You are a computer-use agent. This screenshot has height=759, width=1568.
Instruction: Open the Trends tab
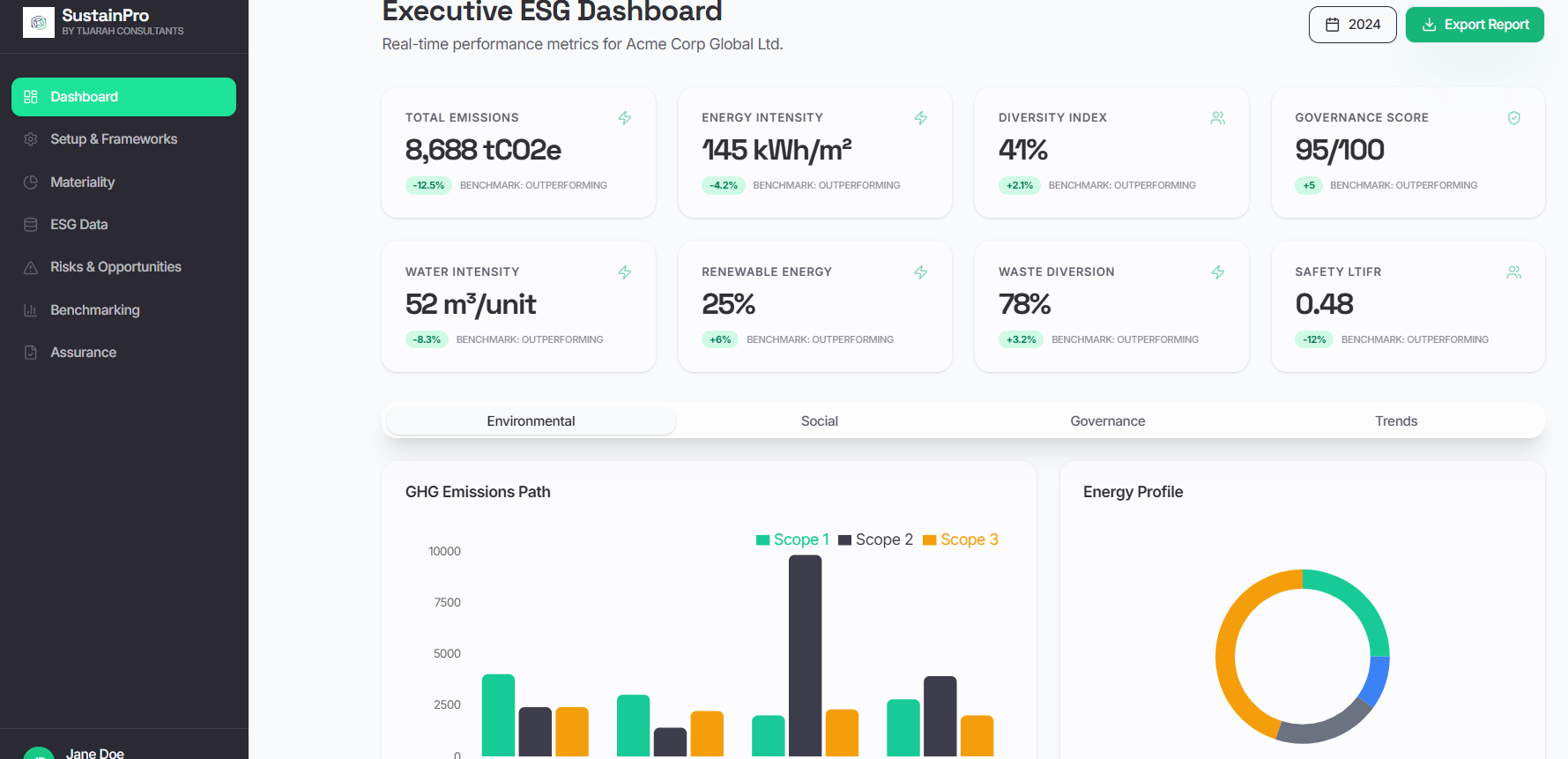[1396, 421]
